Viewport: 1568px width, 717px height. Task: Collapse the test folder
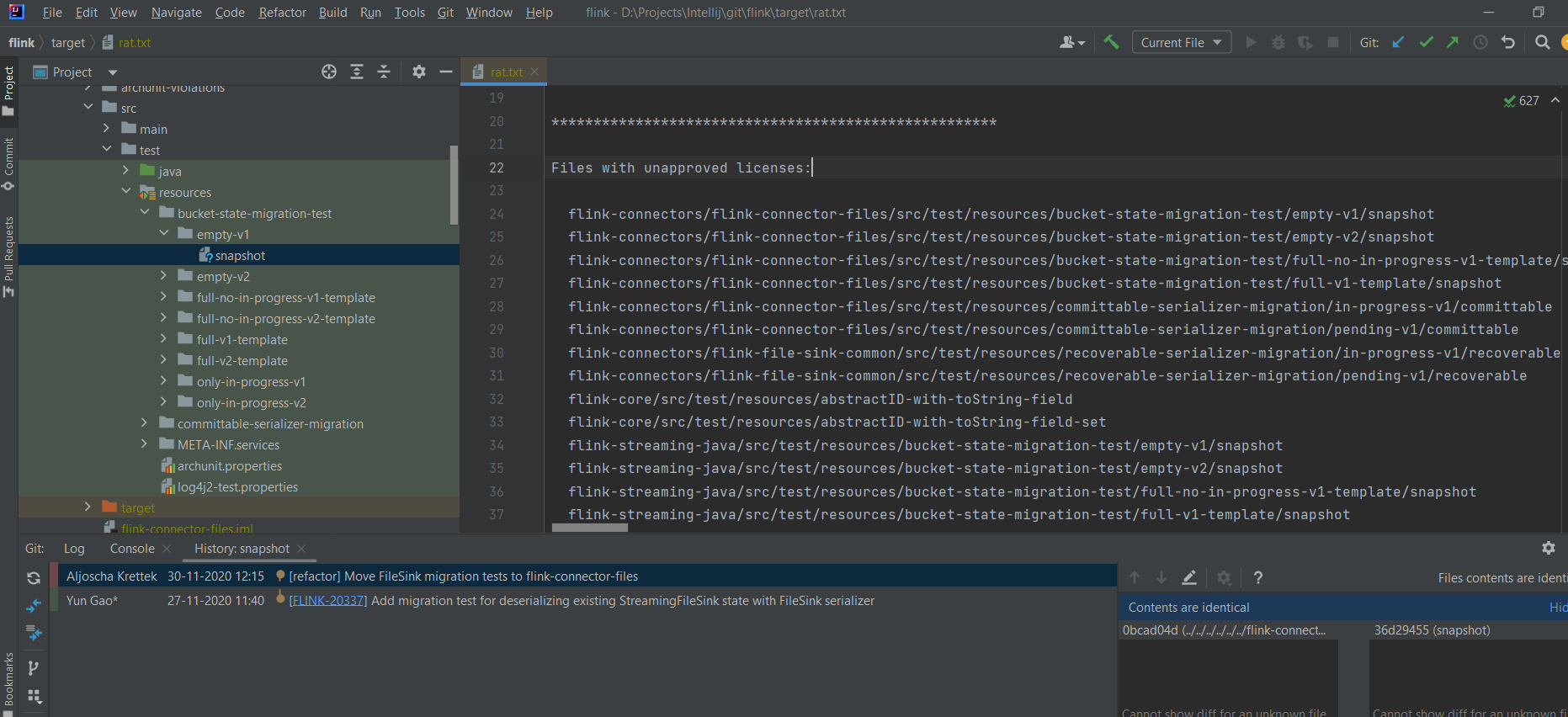(107, 149)
